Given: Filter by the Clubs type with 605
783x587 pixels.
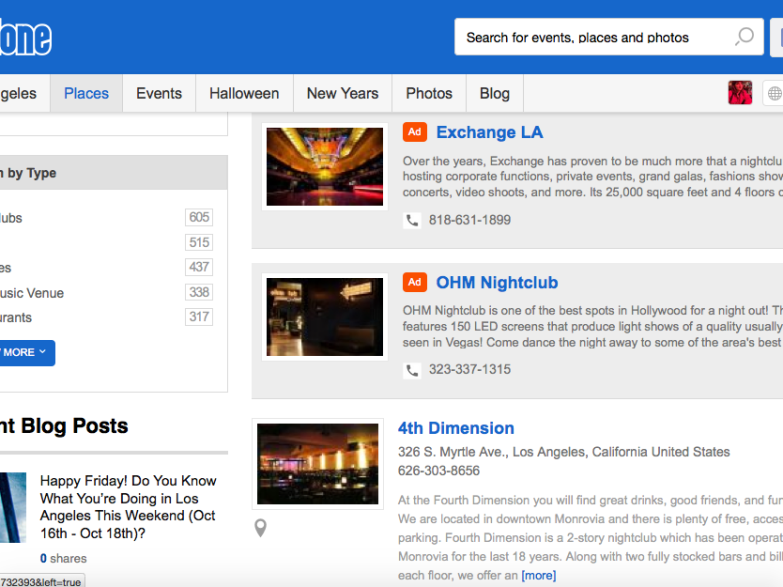Looking at the screenshot, I should (11, 218).
